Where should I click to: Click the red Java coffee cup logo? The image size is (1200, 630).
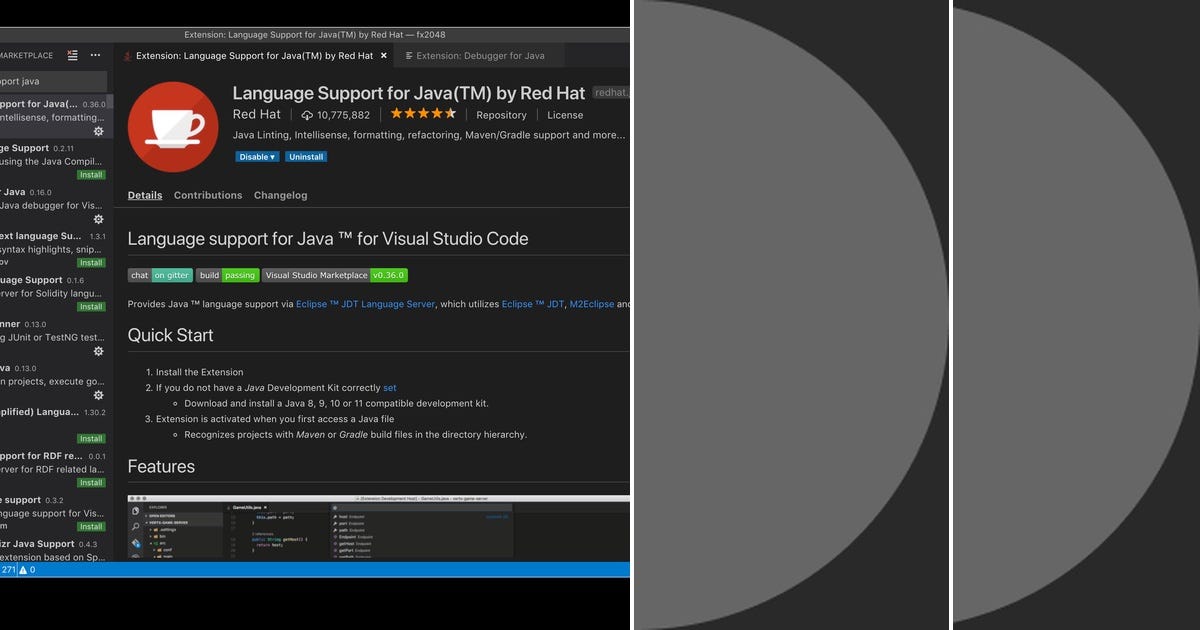point(173,127)
